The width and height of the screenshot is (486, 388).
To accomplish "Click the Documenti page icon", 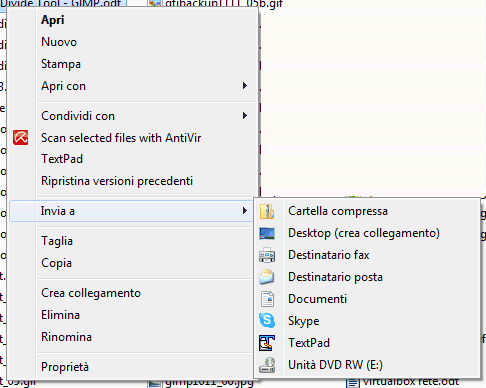I will [267, 299].
